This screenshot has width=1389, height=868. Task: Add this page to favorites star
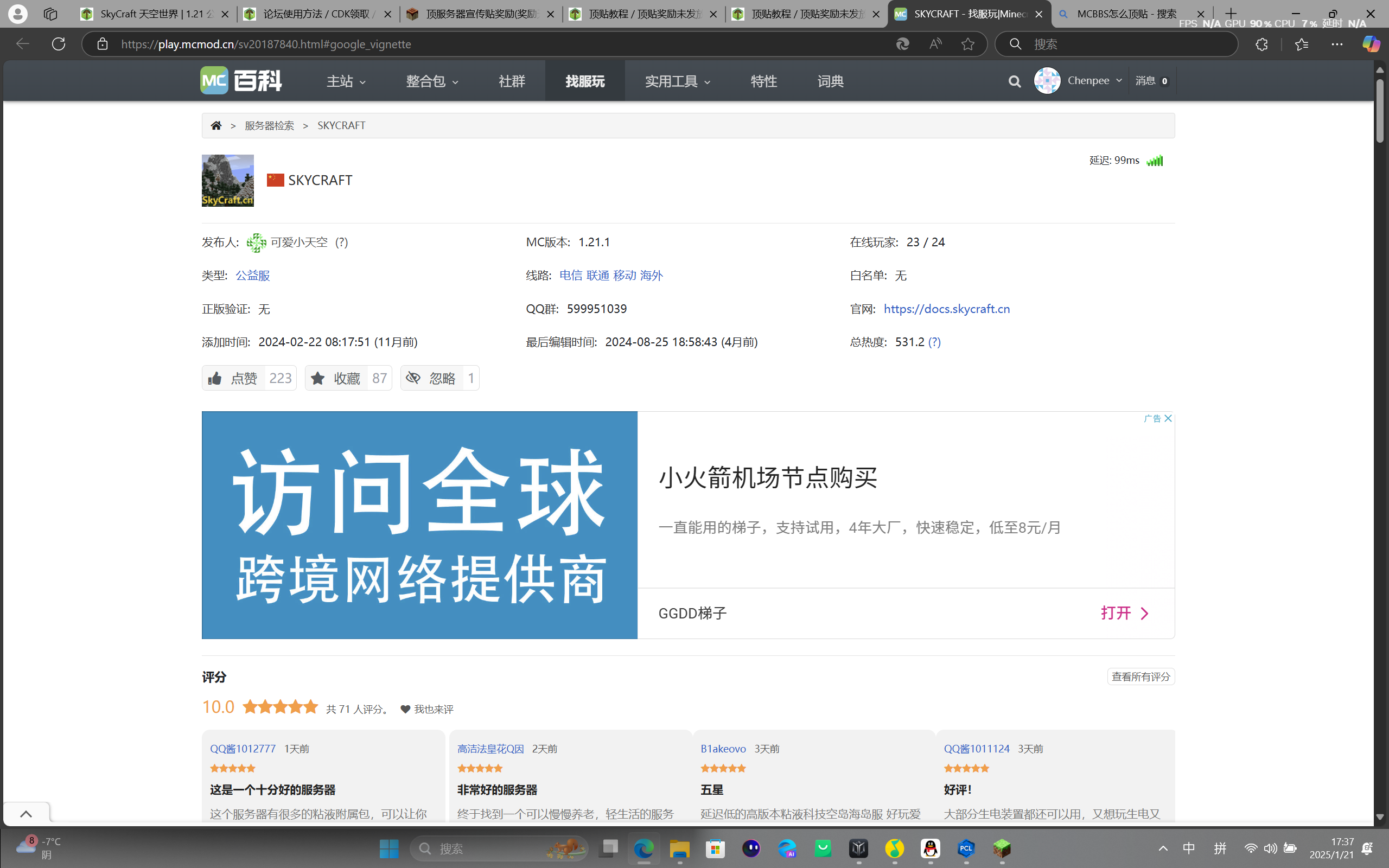[968, 43]
